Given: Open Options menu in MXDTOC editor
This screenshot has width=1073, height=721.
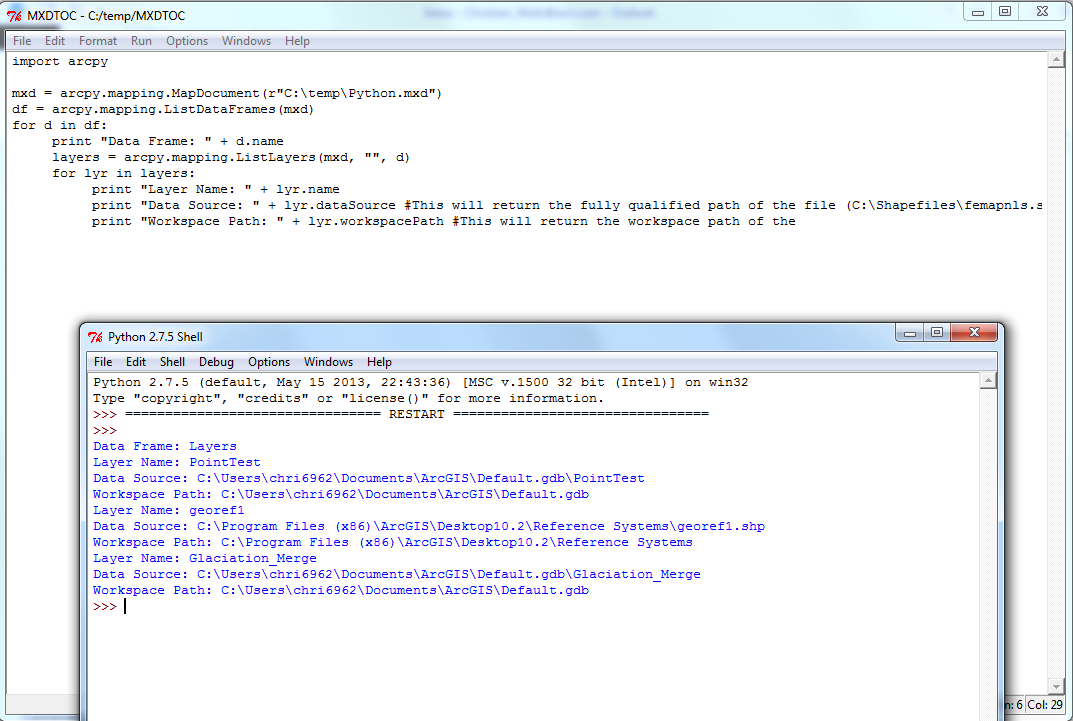Looking at the screenshot, I should point(187,41).
